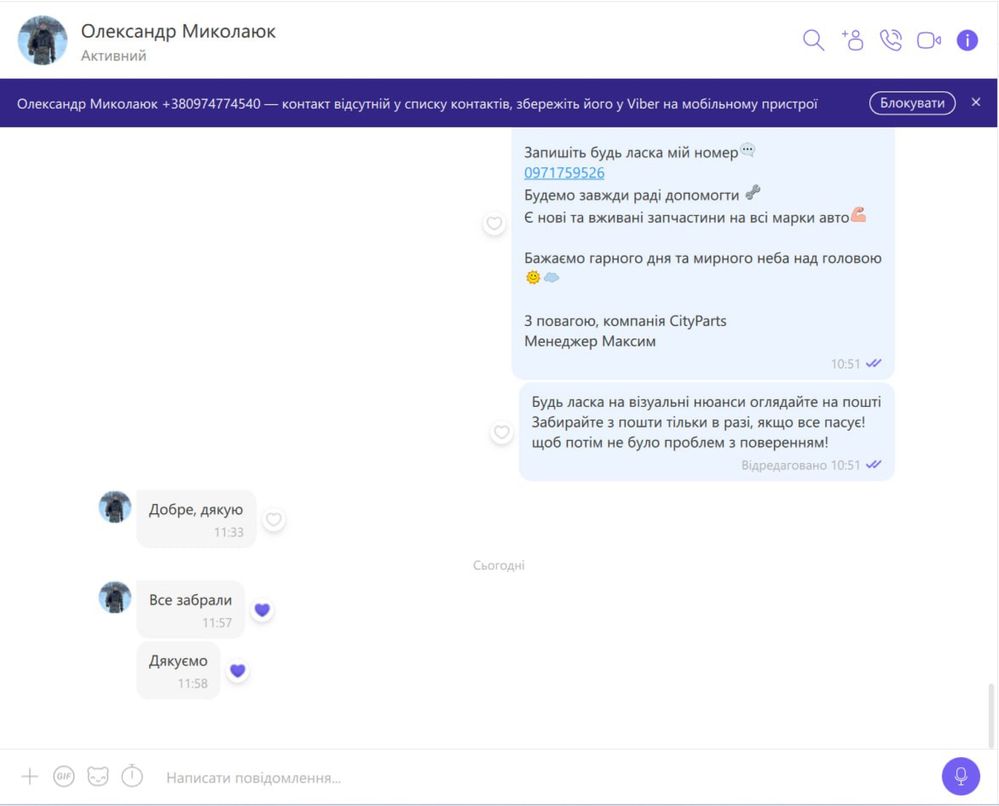Focus the 'Написати повідомлення' input field
This screenshot has height=806, width=999.
(x=542, y=777)
